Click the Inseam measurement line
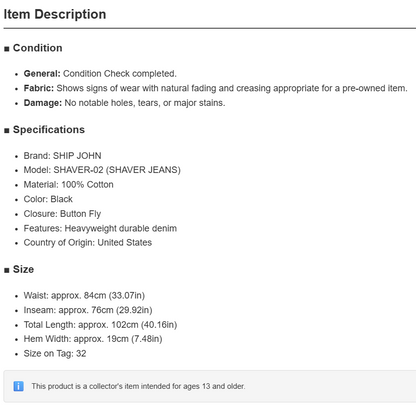 (x=88, y=310)
